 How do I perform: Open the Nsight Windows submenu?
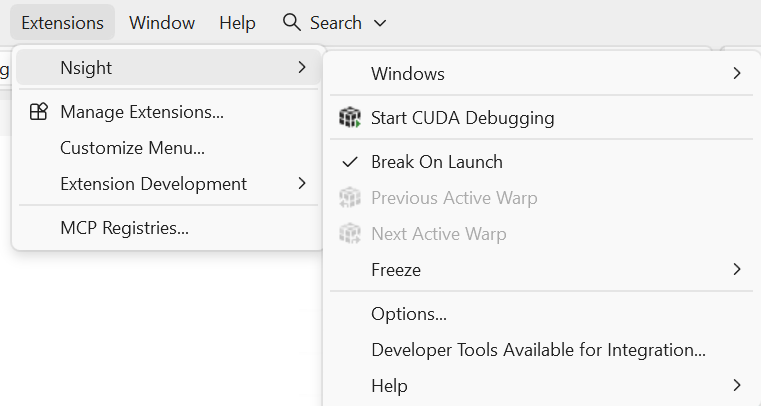pyautogui.click(x=542, y=74)
